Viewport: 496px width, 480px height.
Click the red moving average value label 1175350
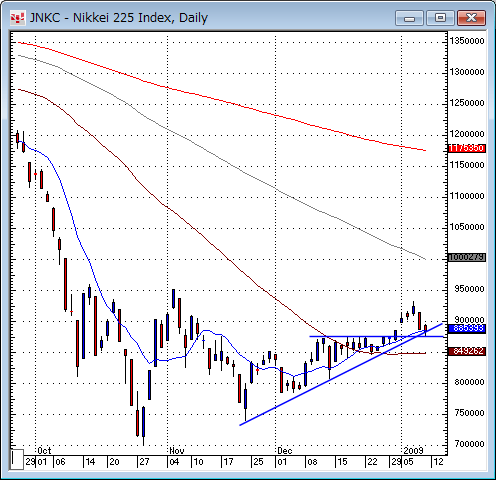(x=467, y=148)
